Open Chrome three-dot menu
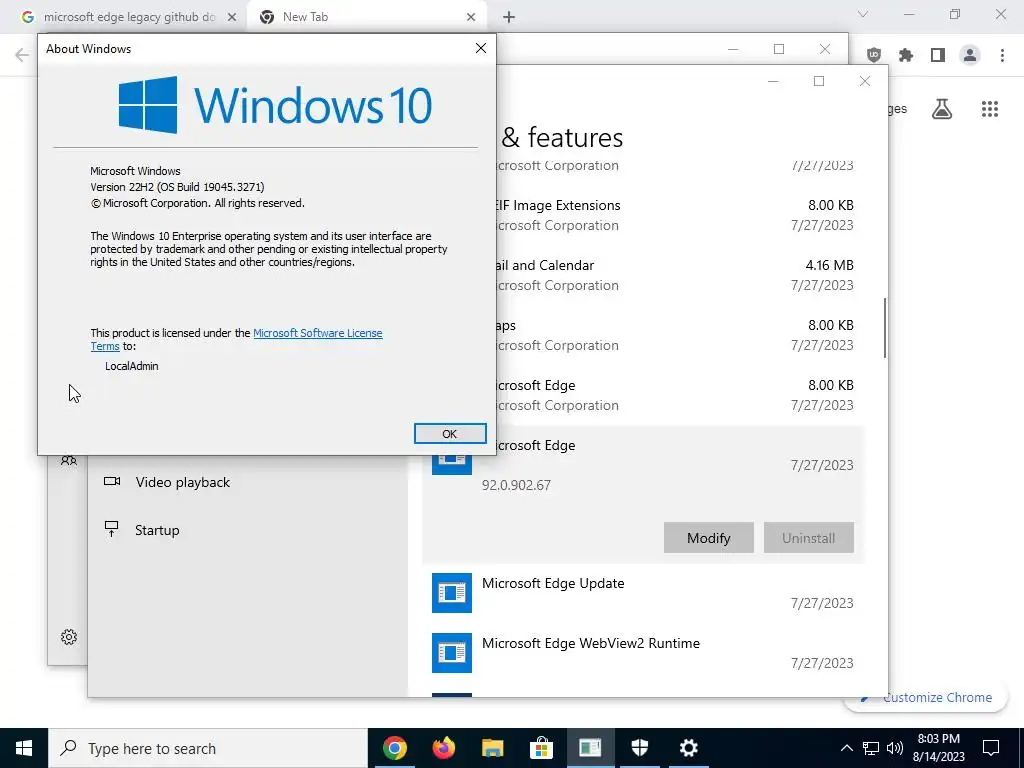Viewport: 1024px width, 768px height. (1002, 55)
